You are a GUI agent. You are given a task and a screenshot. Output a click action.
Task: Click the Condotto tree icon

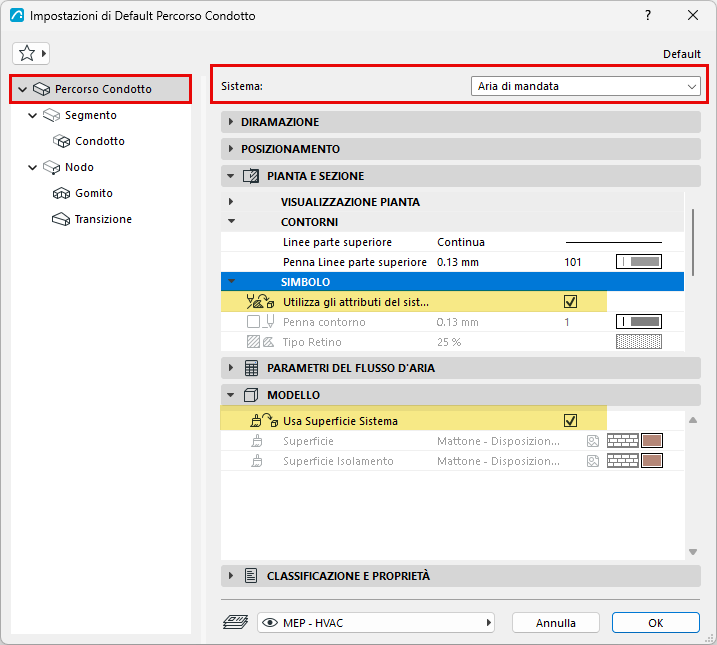click(x=61, y=141)
